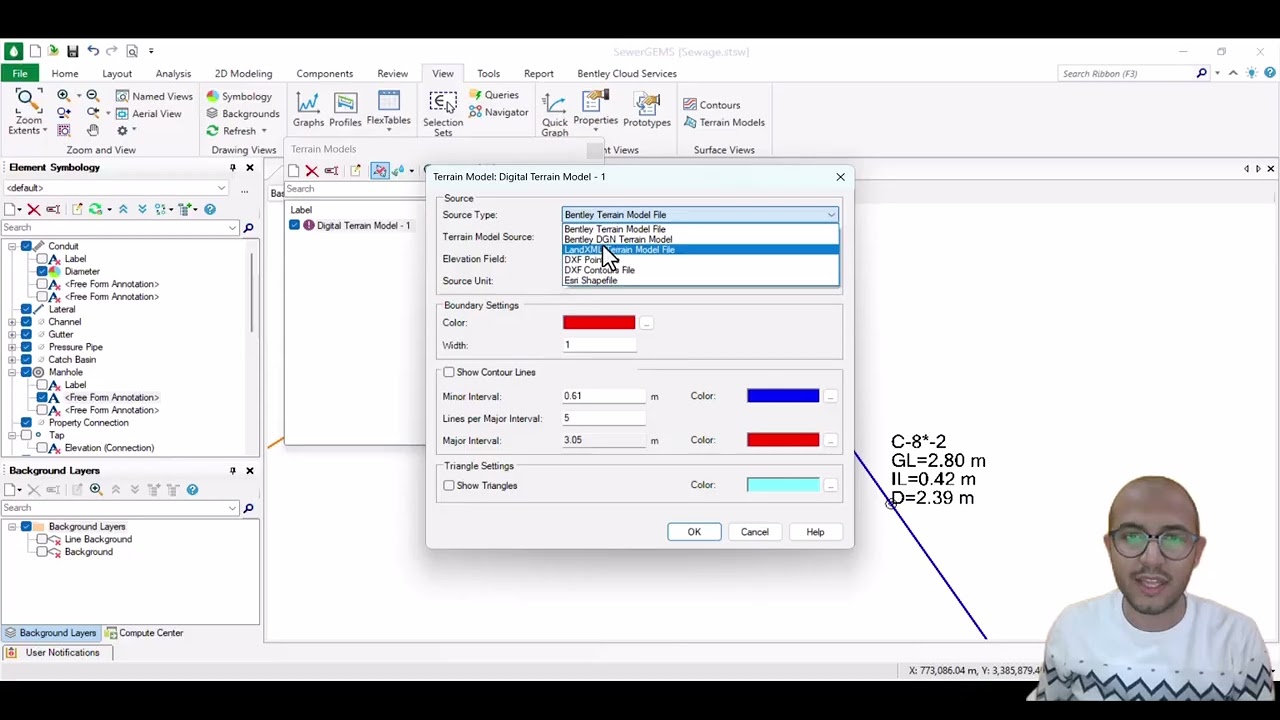This screenshot has width=1280, height=720.
Task: Open the Backgrounds manager
Action: coord(243,113)
